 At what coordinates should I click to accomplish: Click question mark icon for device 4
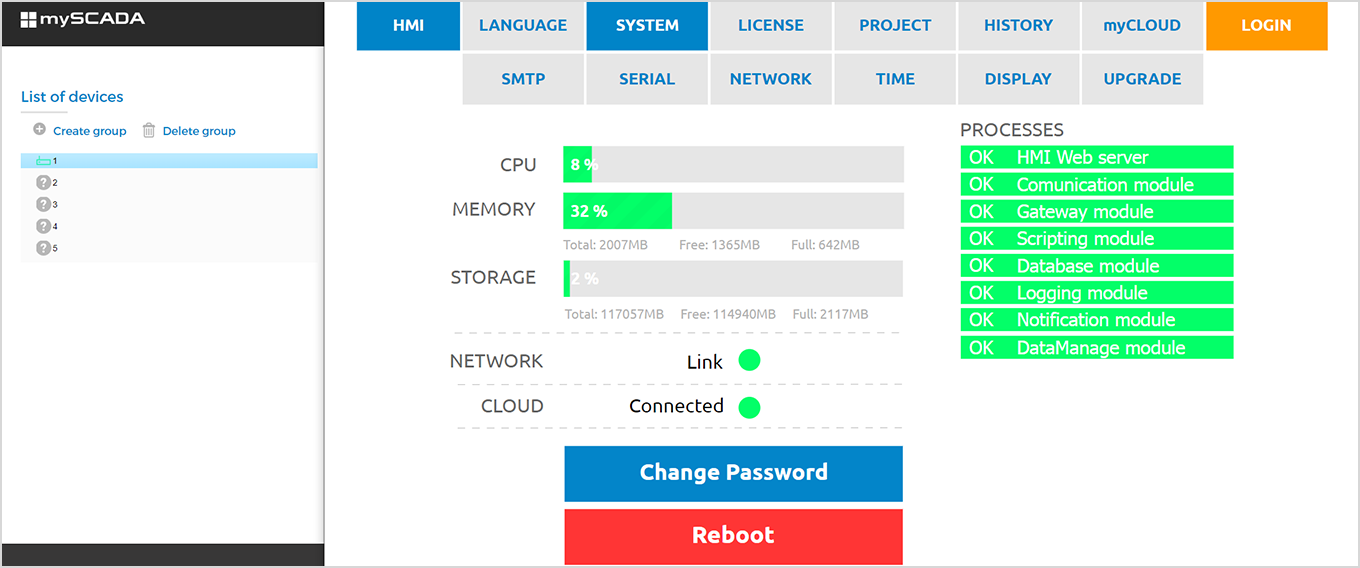tap(43, 226)
